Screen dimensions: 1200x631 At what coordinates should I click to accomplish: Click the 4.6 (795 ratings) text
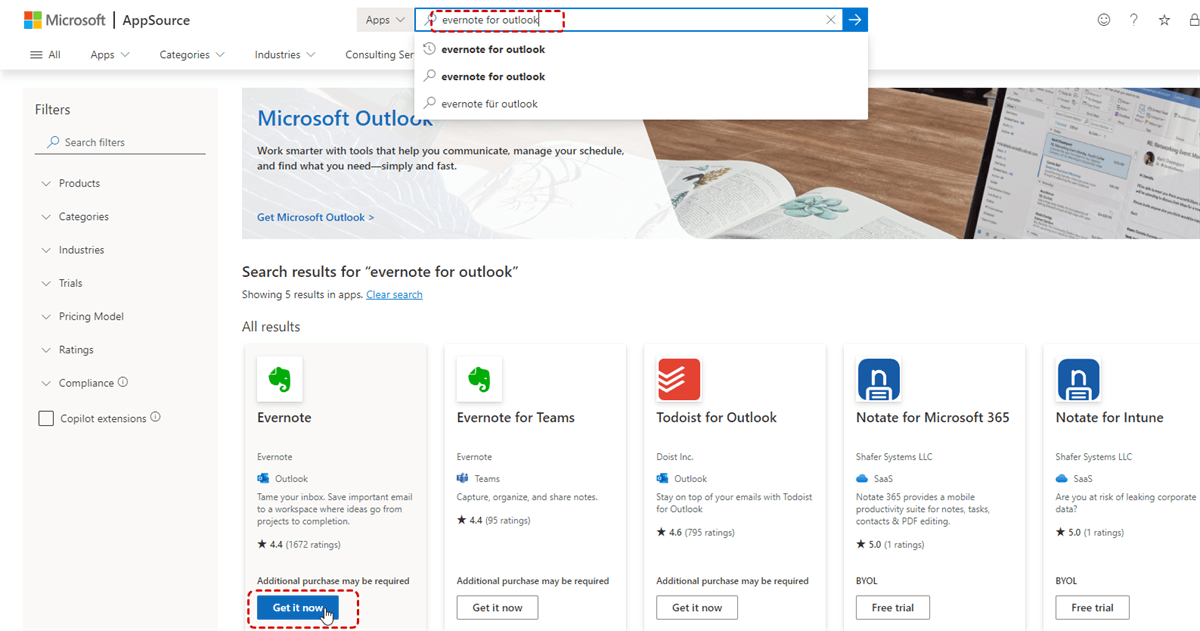click(695, 532)
